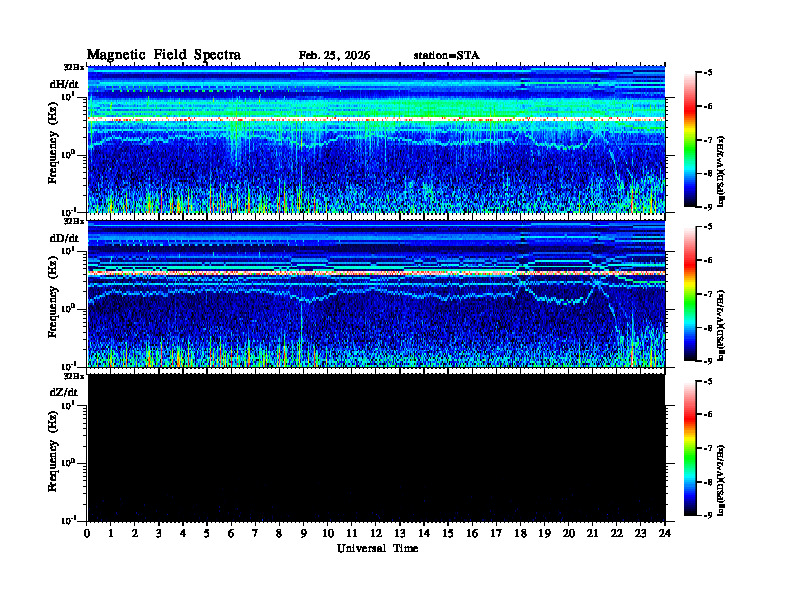Click the "-8" value on the dZ/dt color bar

708,482
